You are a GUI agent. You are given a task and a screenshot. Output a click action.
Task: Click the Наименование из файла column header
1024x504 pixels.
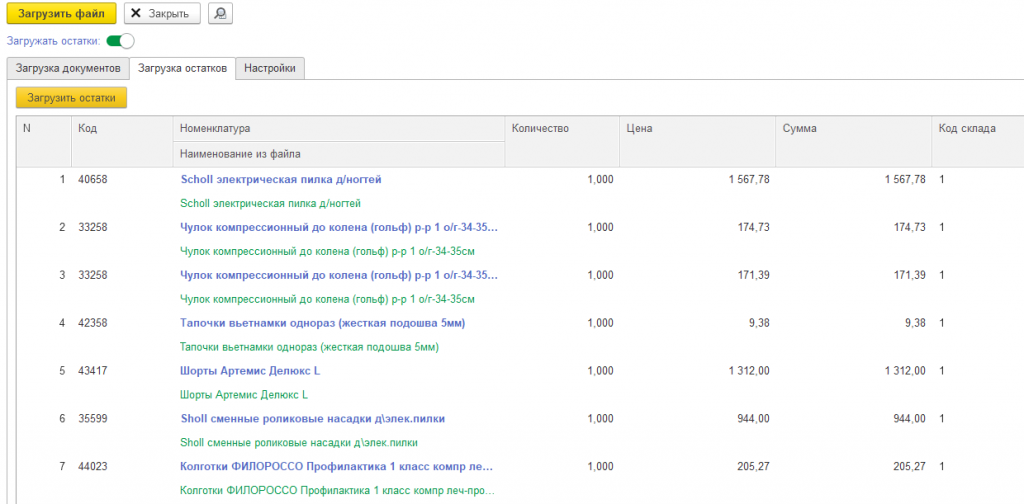click(339, 154)
